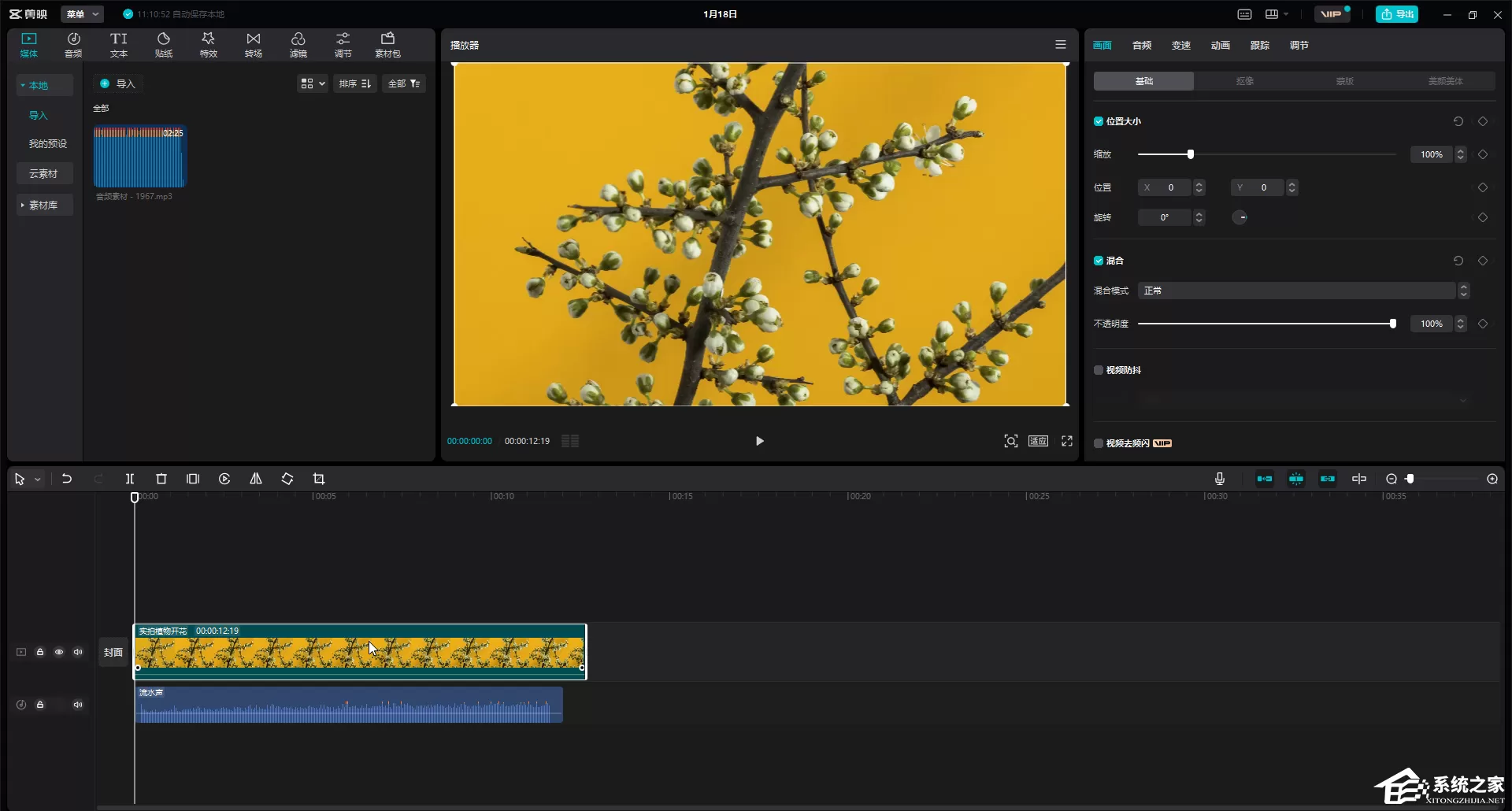This screenshot has width=1512, height=811.
Task: Open the Transitions (转场) tab
Action: coord(254,45)
